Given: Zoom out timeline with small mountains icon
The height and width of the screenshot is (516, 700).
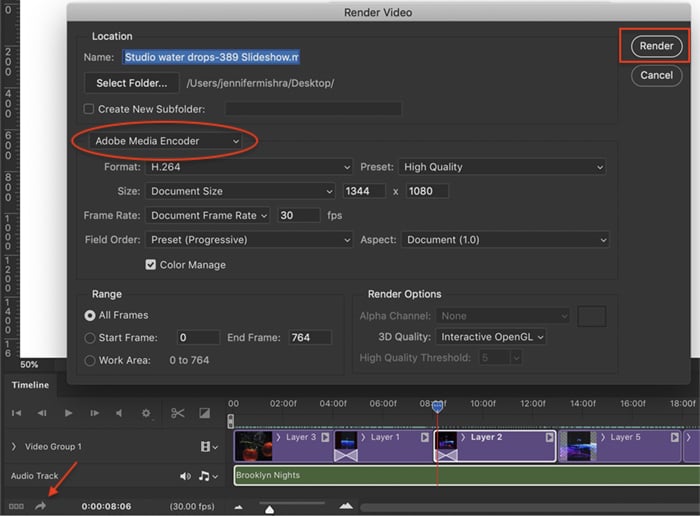Looking at the screenshot, I should coord(238,507).
